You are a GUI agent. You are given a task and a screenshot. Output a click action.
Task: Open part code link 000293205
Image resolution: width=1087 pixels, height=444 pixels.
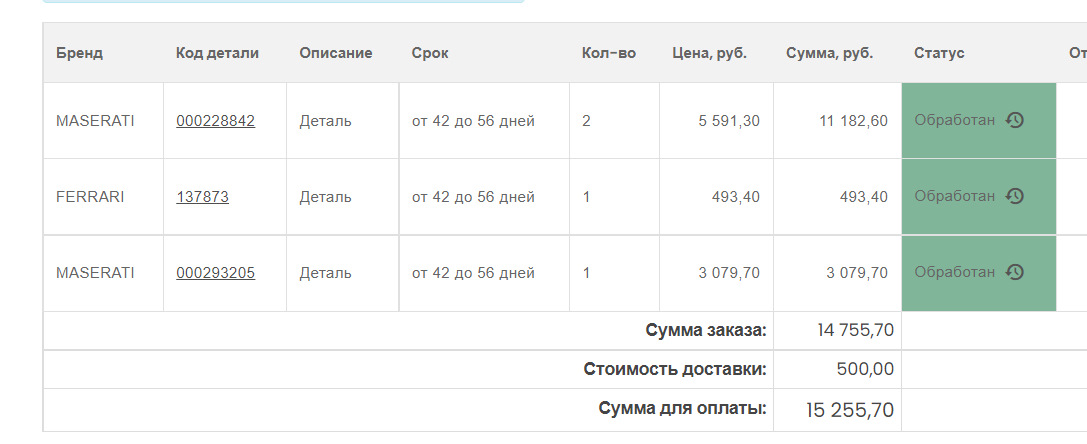pos(215,273)
